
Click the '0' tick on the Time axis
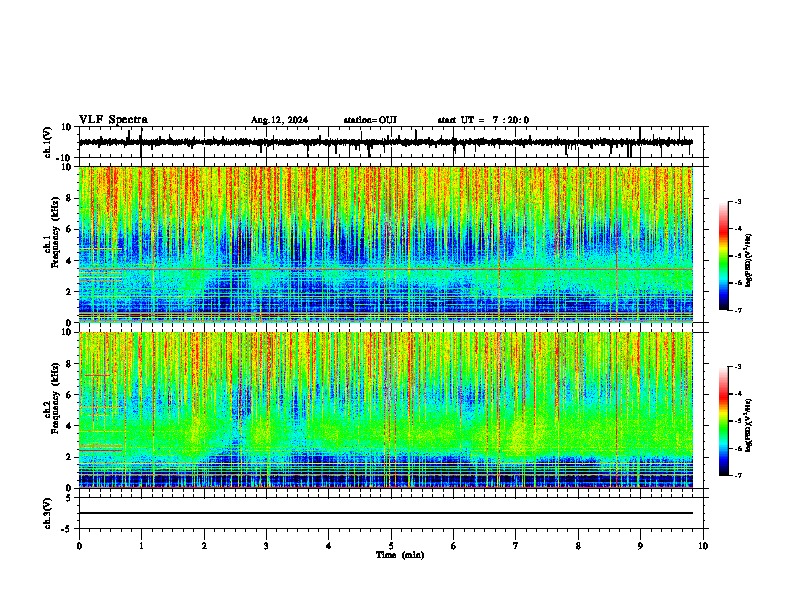79,546
